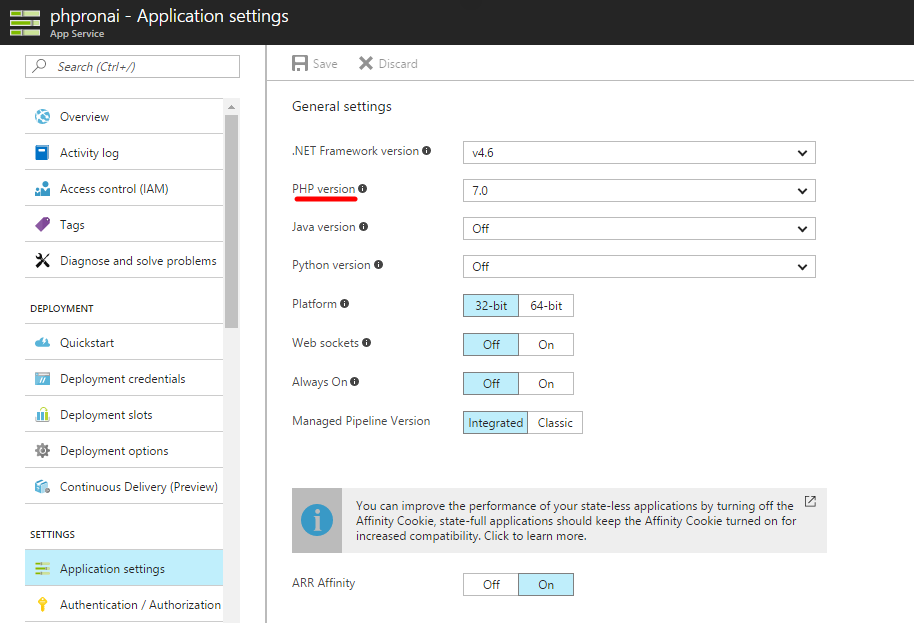Set Always On to Off

click(x=491, y=383)
